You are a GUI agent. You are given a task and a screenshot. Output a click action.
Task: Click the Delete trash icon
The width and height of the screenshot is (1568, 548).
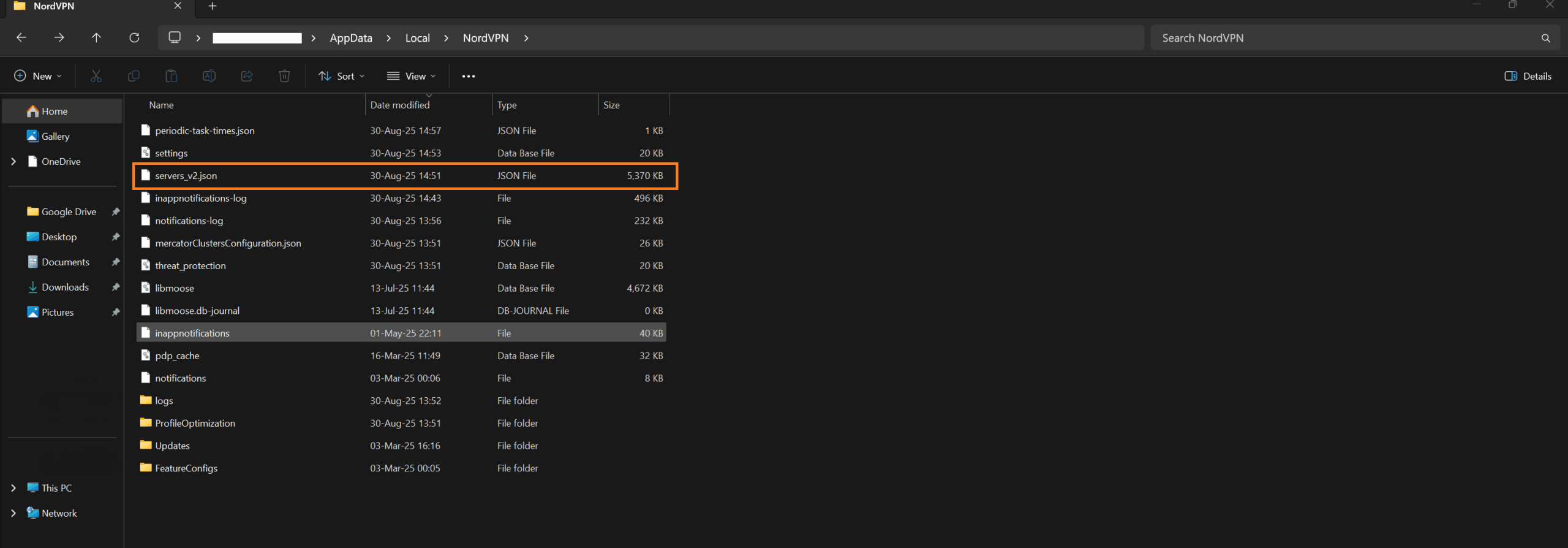click(284, 76)
